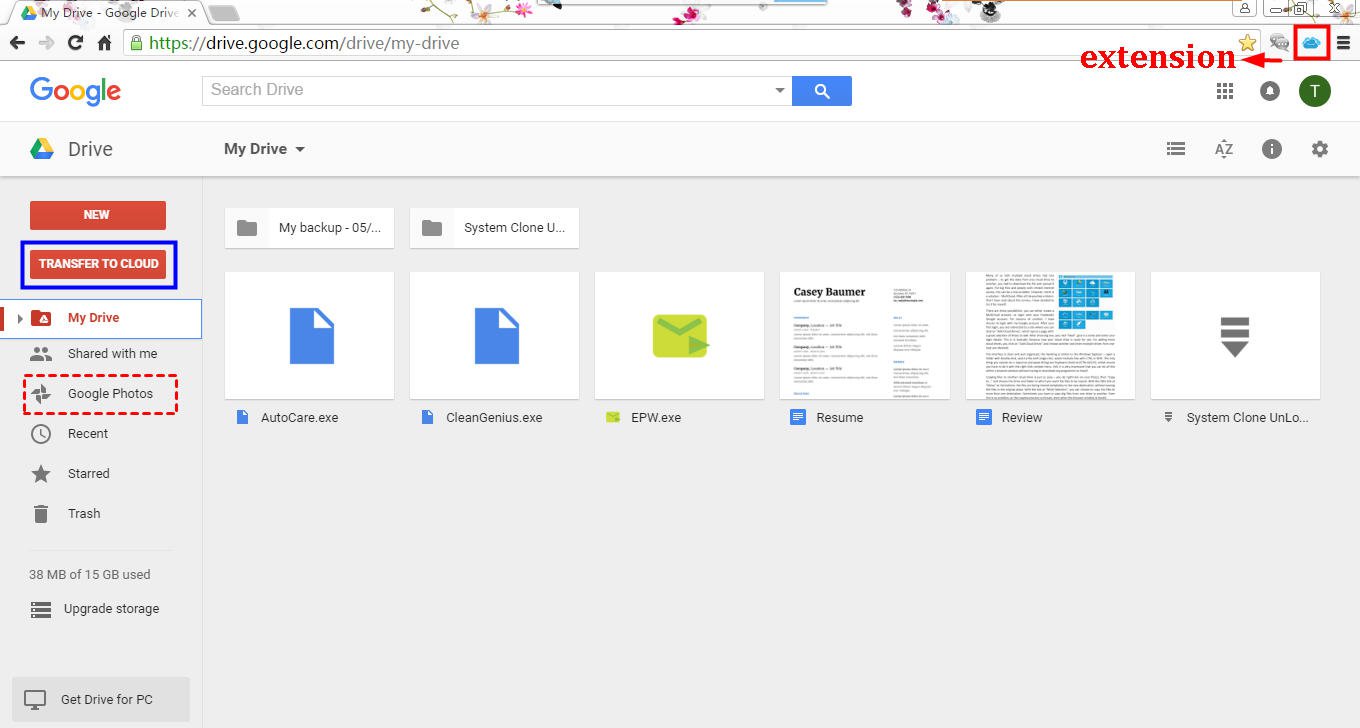Click the NEW button

click(x=98, y=215)
